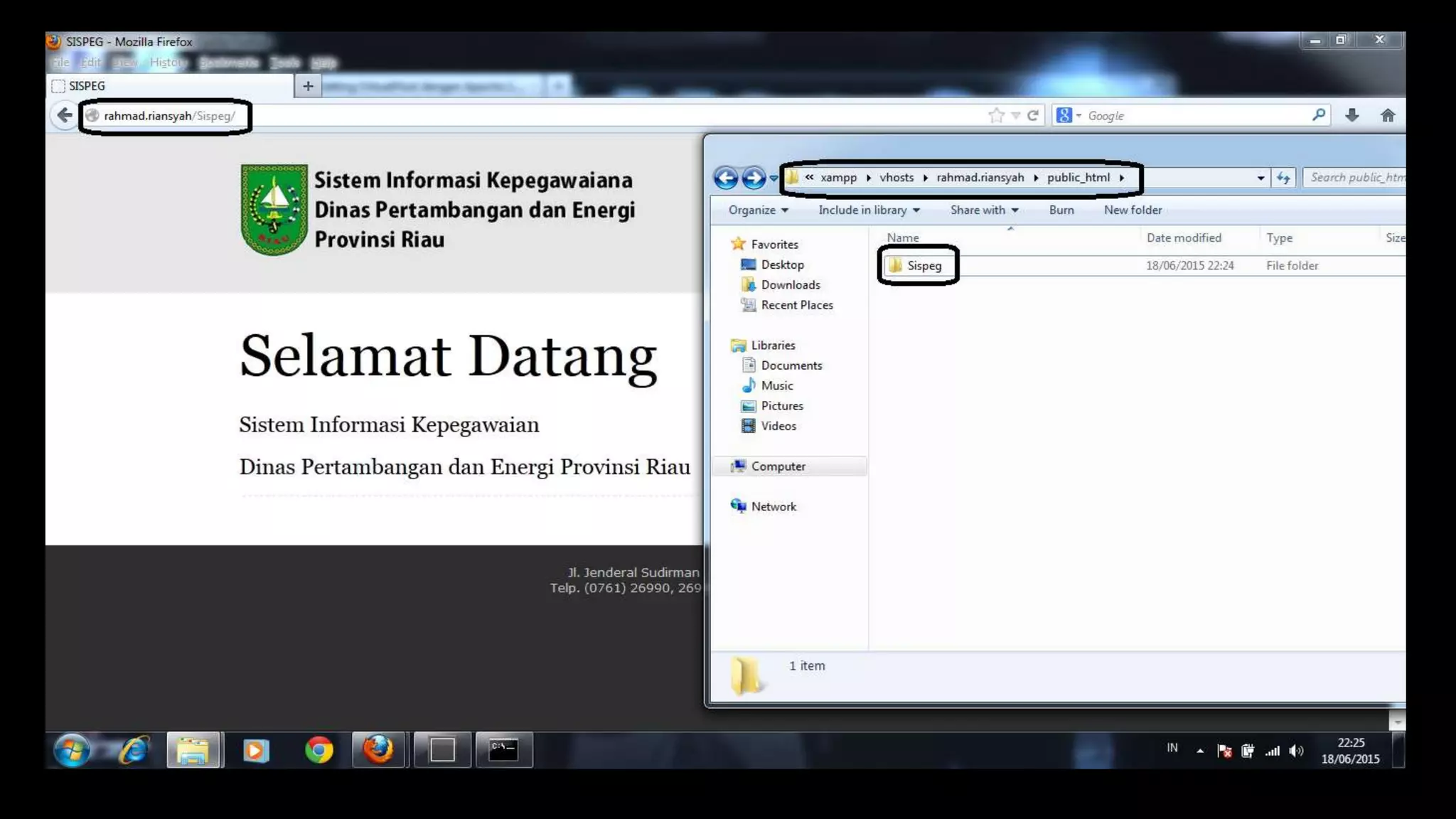Click the bookmark star icon

click(x=996, y=115)
